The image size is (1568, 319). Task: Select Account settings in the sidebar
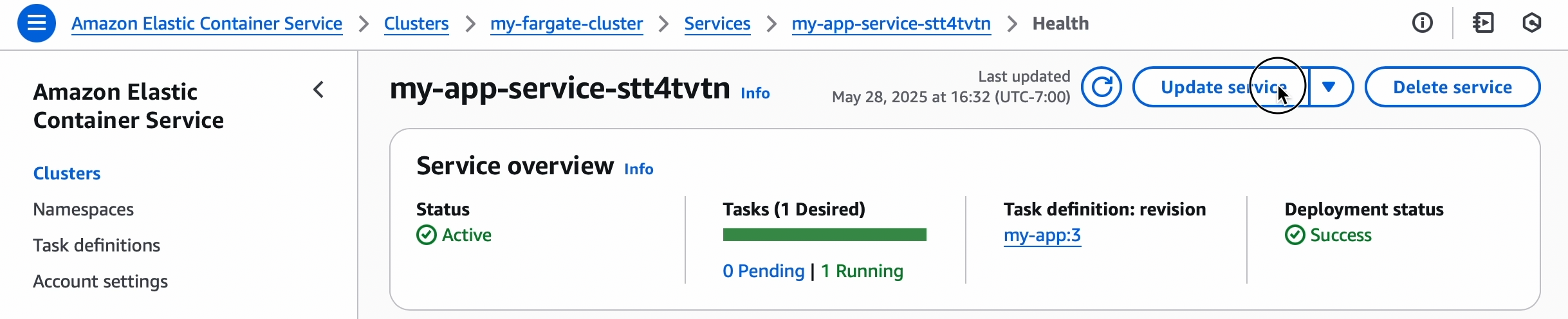click(100, 282)
